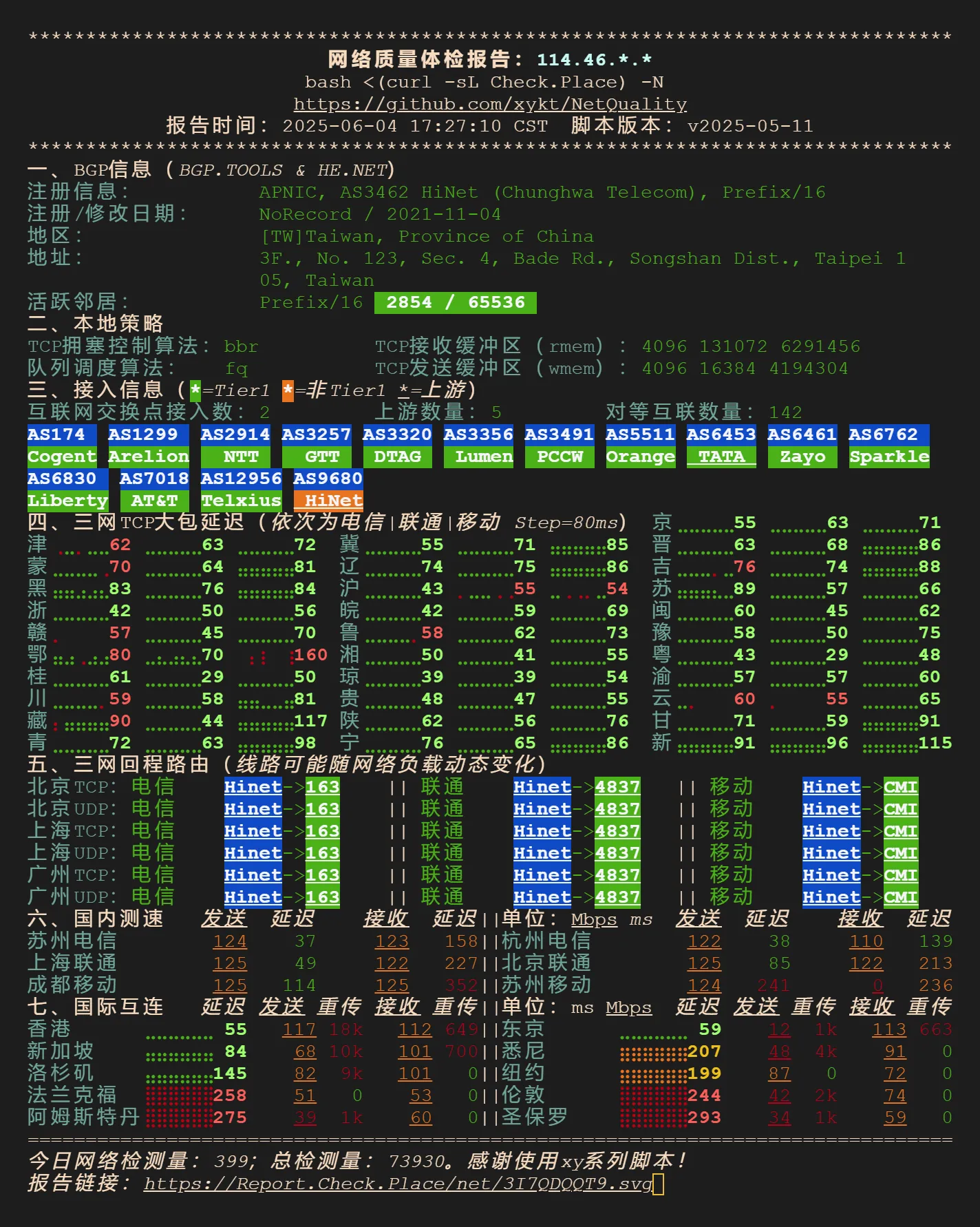
Task: Click the underlined TATA label
Action: pyautogui.click(x=721, y=457)
